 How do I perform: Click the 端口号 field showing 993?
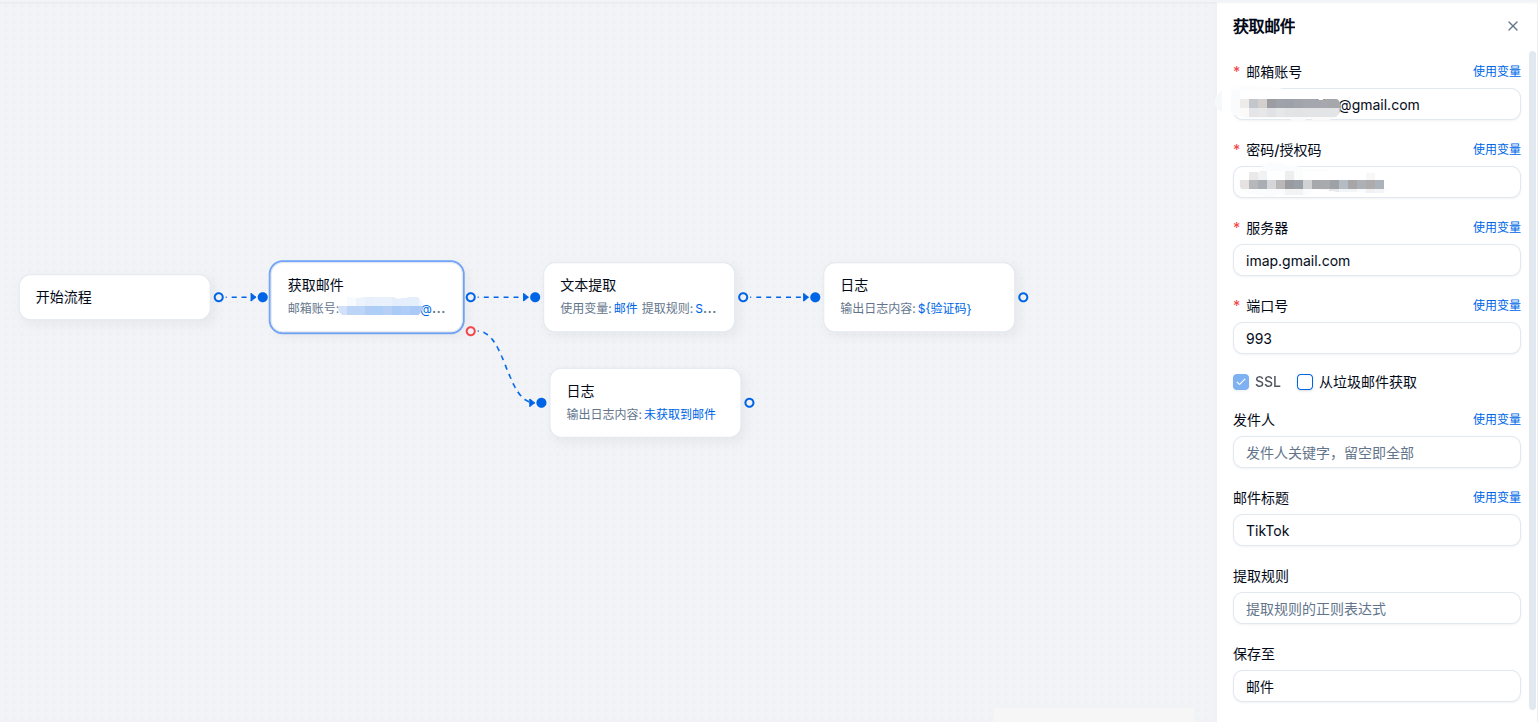click(1376, 339)
